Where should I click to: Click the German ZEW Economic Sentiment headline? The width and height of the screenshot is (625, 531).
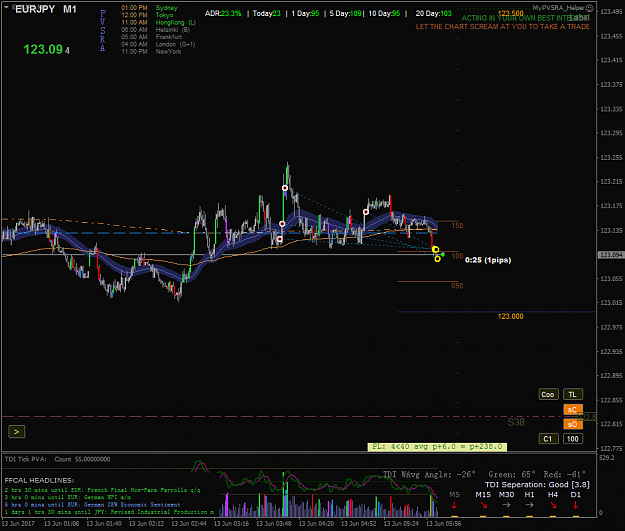92,505
